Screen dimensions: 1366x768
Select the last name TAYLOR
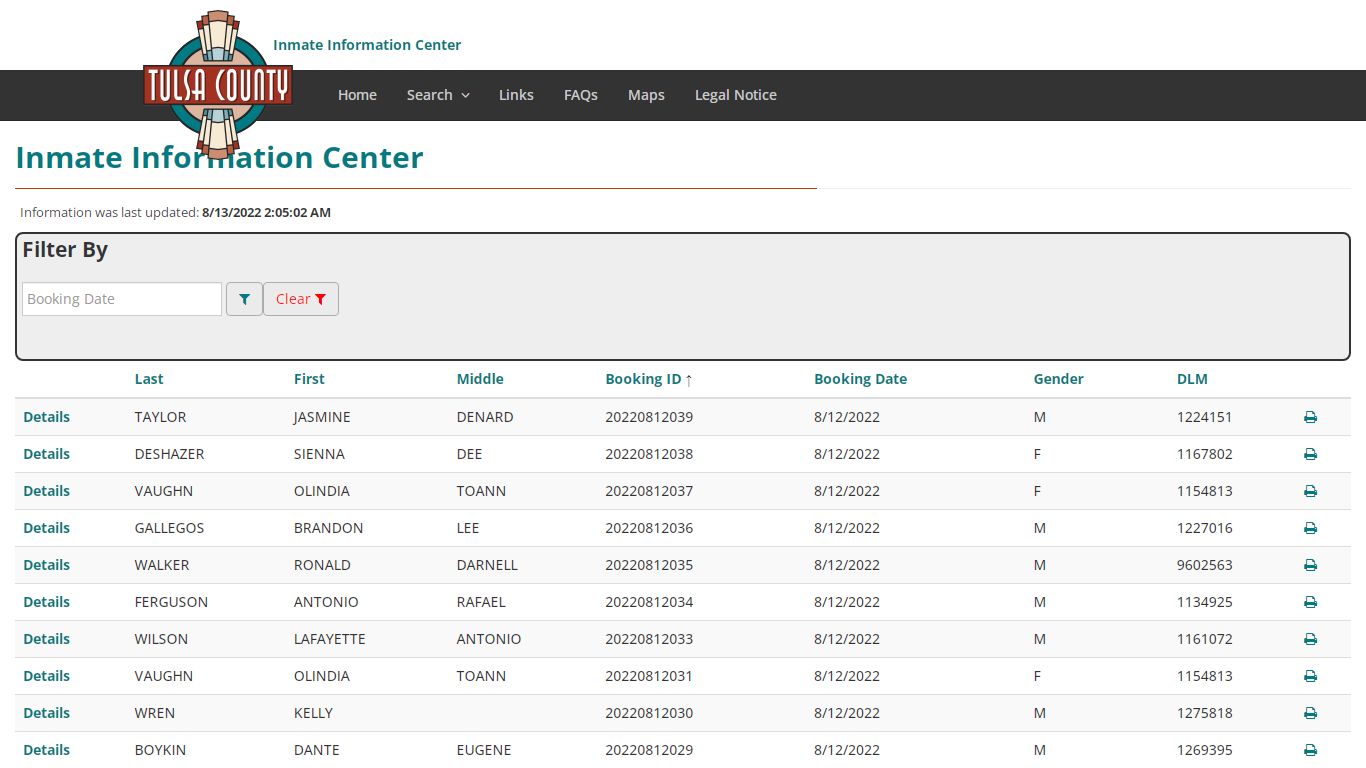(x=161, y=417)
